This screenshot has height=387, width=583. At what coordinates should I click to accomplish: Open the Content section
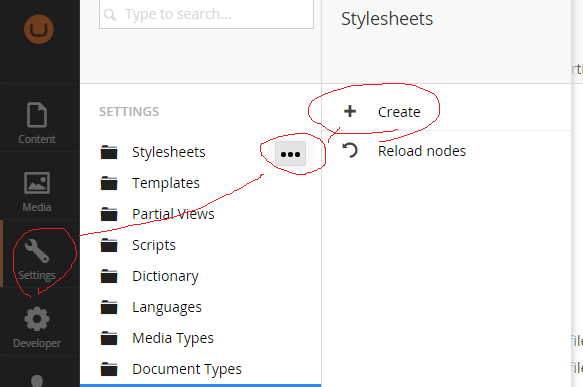click(37, 123)
